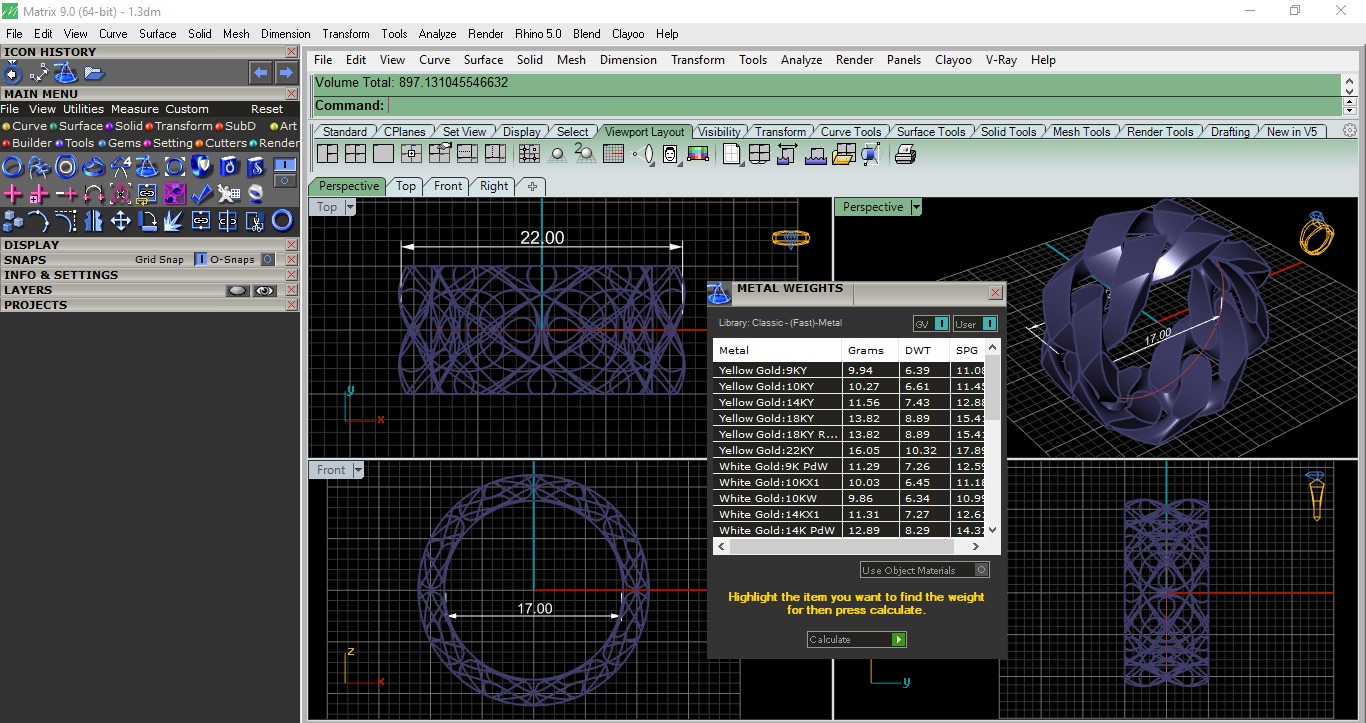Click the oval toggle in Layers panel
Image resolution: width=1366 pixels, height=723 pixels.
[237, 290]
